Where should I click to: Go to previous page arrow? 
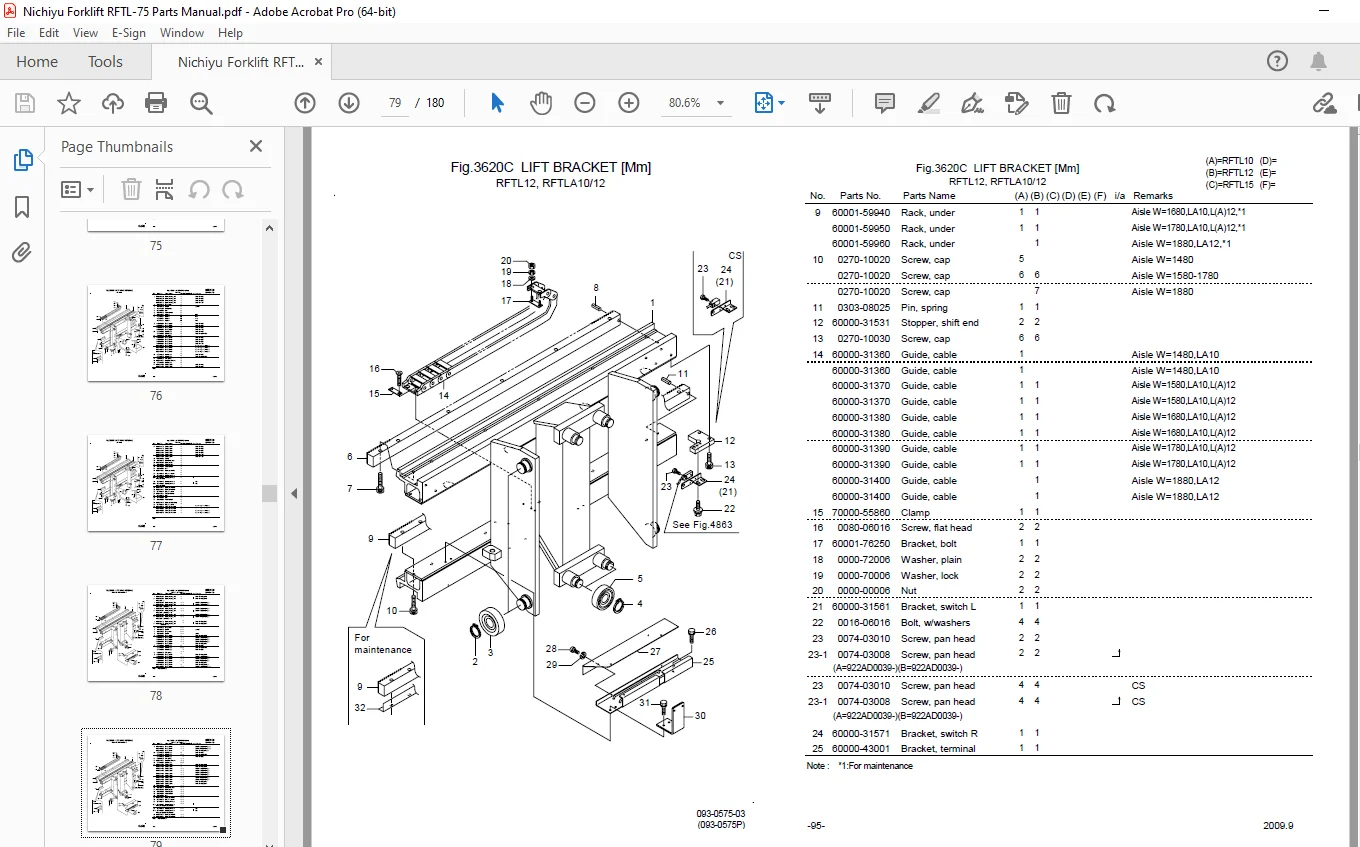305,103
